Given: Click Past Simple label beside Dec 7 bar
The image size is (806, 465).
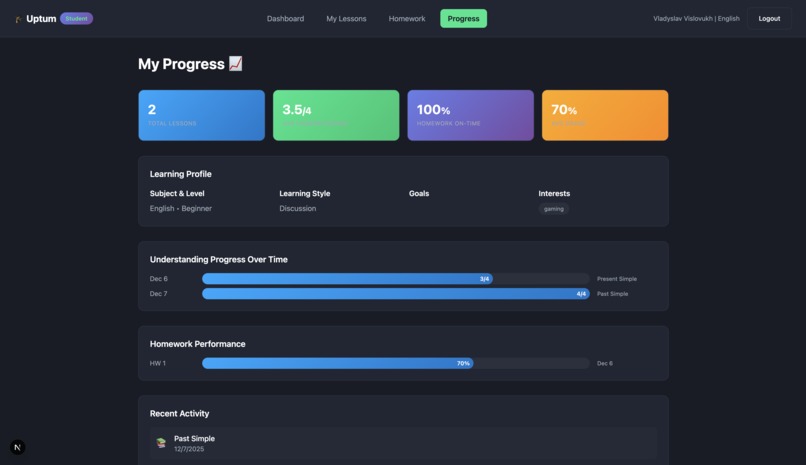Looking at the screenshot, I should coord(612,293).
